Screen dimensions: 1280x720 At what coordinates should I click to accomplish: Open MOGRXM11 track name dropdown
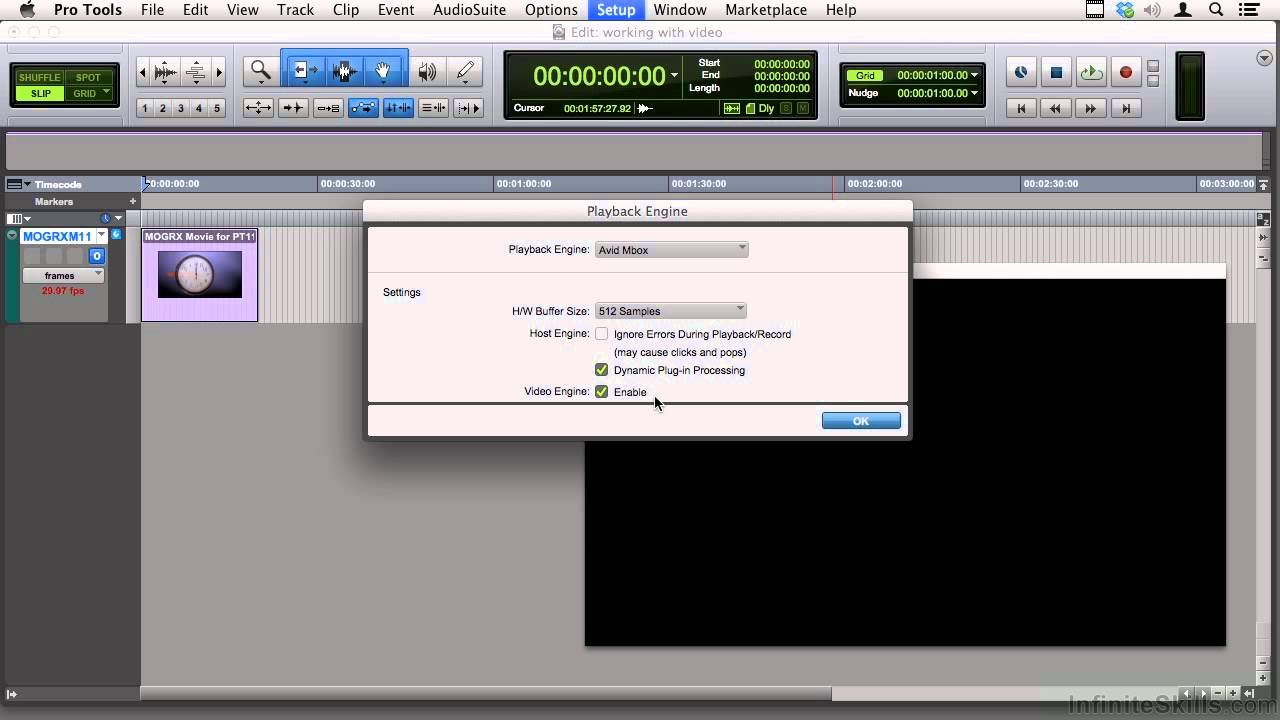[101, 236]
